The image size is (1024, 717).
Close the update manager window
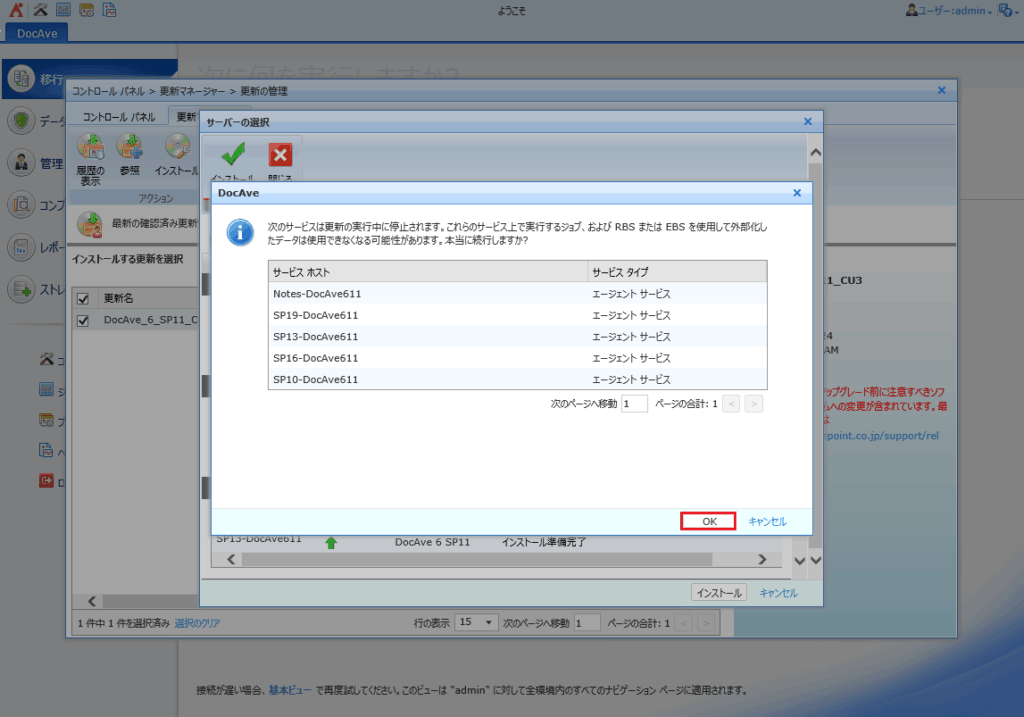[942, 90]
